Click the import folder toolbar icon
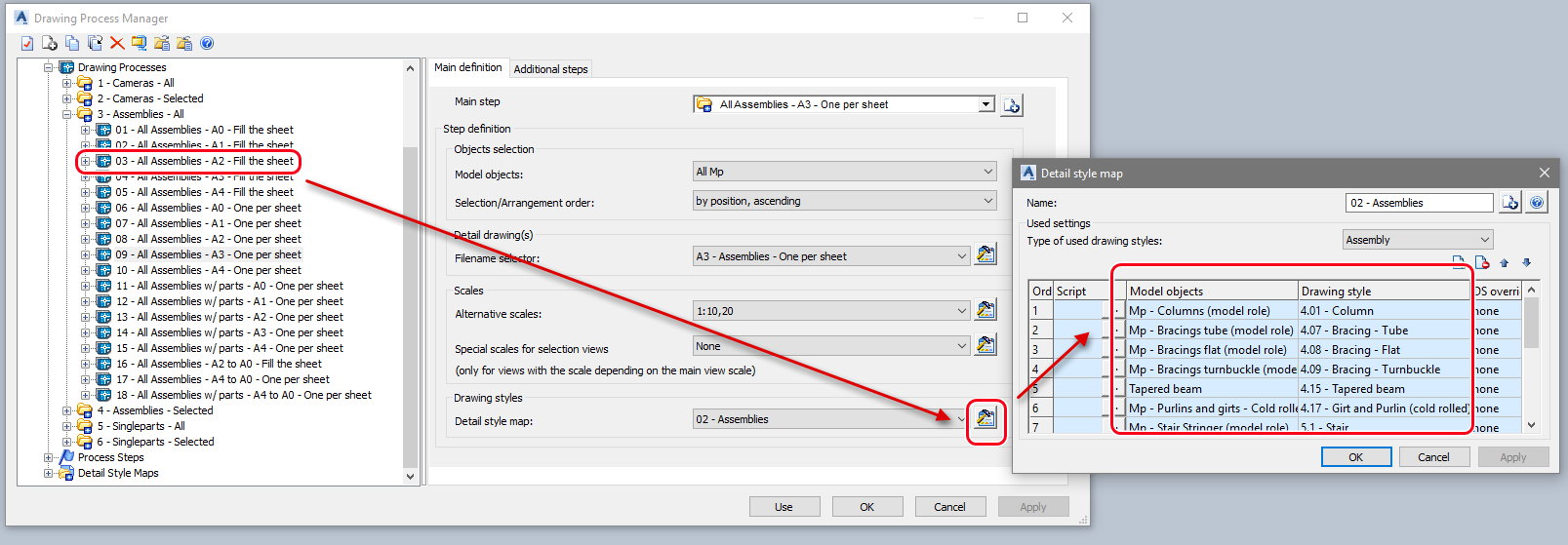Screen dimensions: 1568x545 tap(162, 43)
